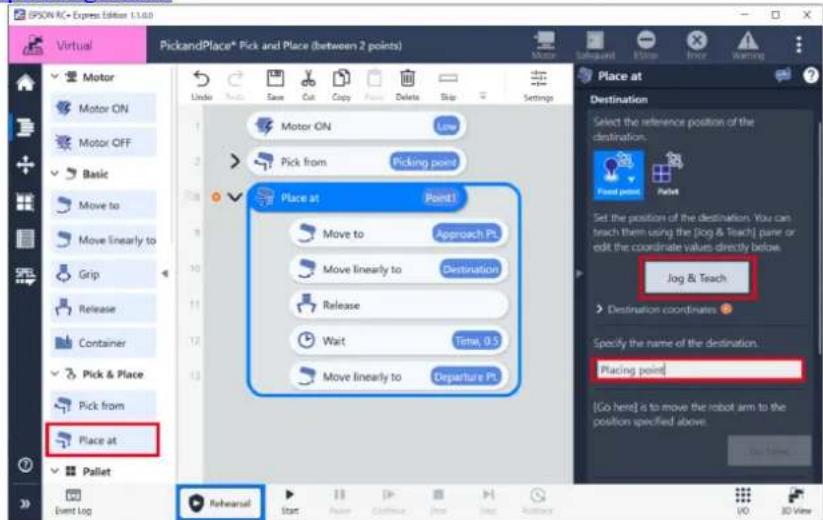Toggle the breakpoint dot beside Place at
Screen dimensions: 823x520
pyautogui.click(x=216, y=197)
